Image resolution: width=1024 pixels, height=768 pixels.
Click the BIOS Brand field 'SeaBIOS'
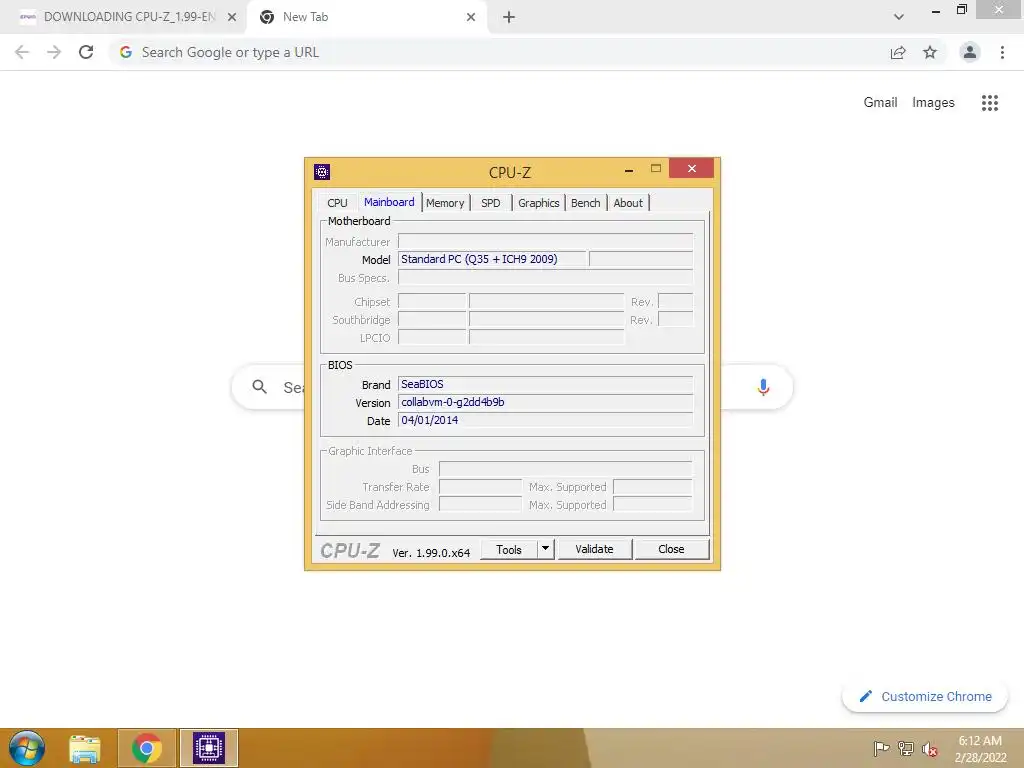(x=545, y=385)
